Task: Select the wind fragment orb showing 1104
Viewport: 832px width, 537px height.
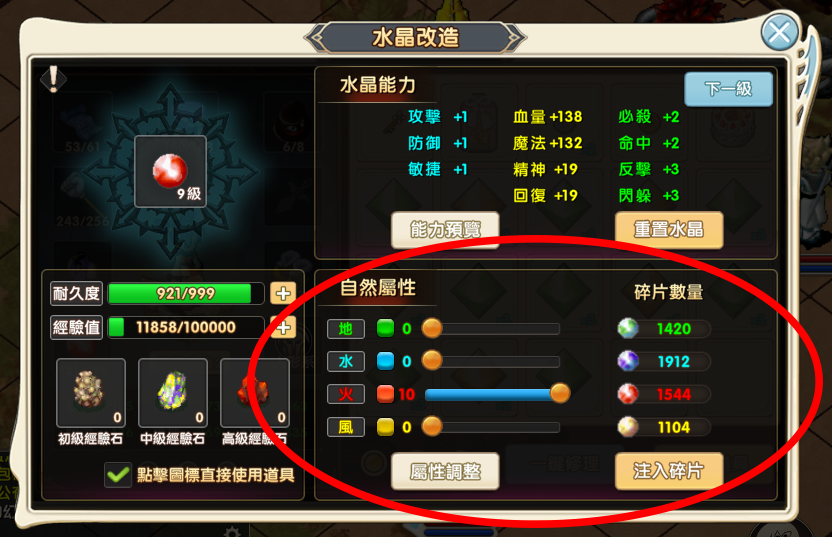Action: (x=628, y=427)
